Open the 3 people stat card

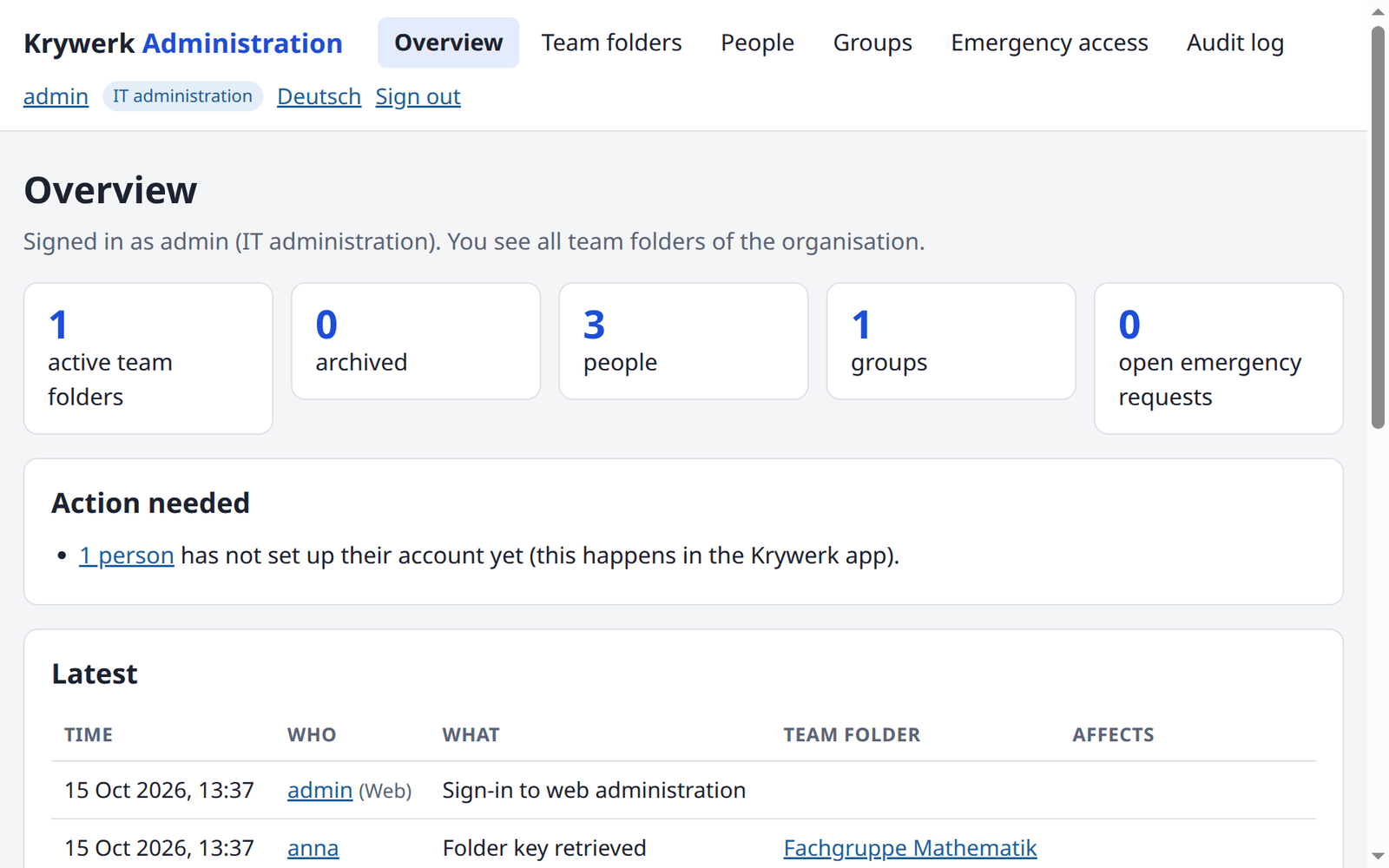pos(683,341)
